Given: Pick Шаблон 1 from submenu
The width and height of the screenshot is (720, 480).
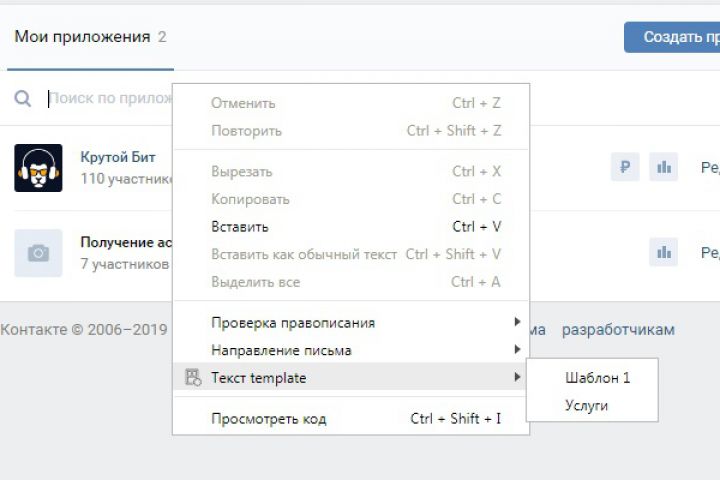Looking at the screenshot, I should [x=597, y=378].
